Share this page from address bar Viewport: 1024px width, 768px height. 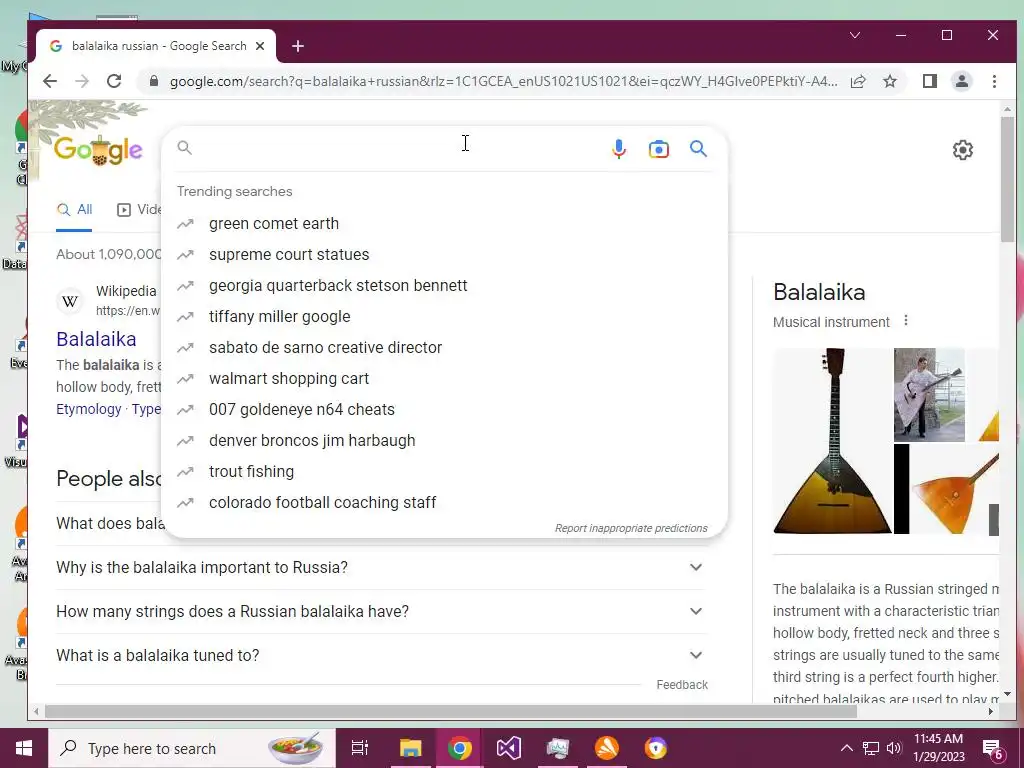point(857,81)
